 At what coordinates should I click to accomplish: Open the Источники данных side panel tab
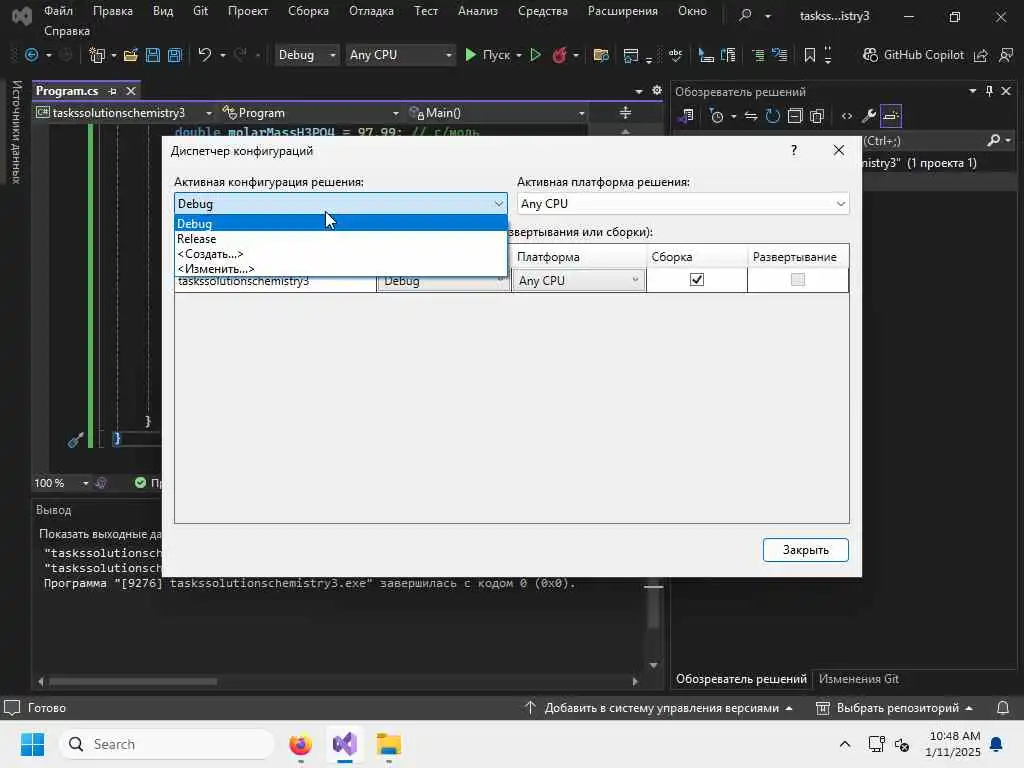point(16,133)
